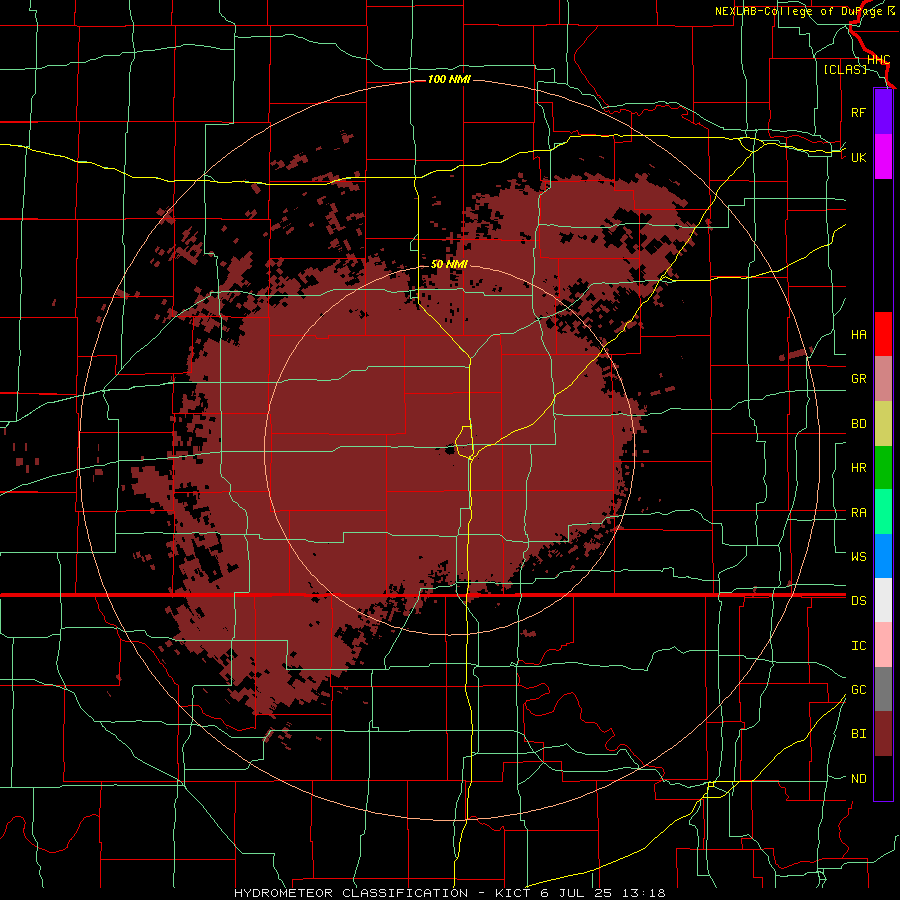Select the BI dark-red legend swatch

[x=883, y=734]
